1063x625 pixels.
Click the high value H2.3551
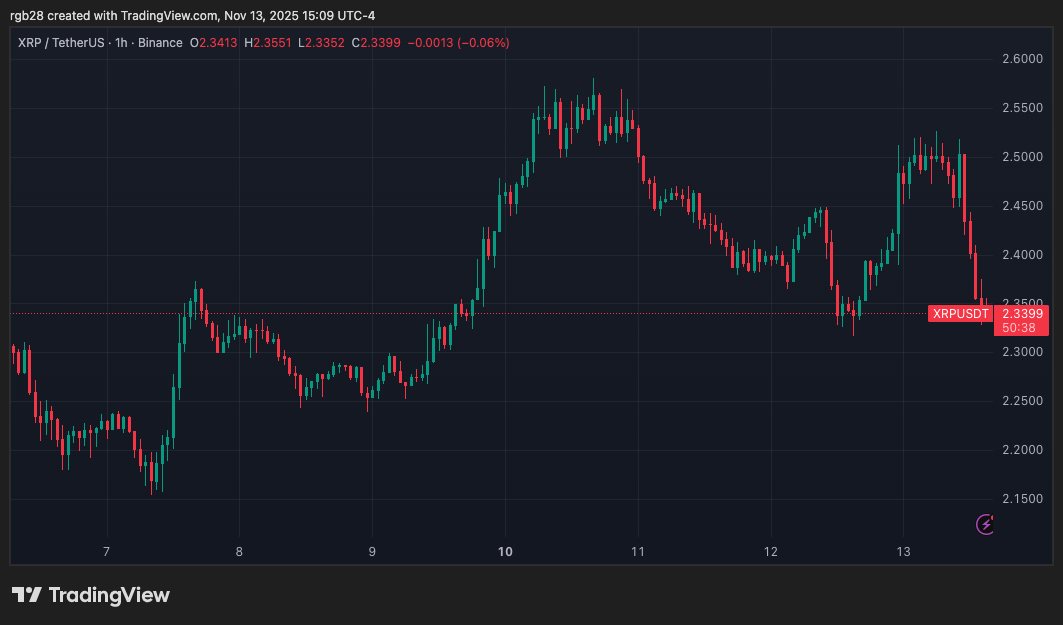pyautogui.click(x=271, y=43)
